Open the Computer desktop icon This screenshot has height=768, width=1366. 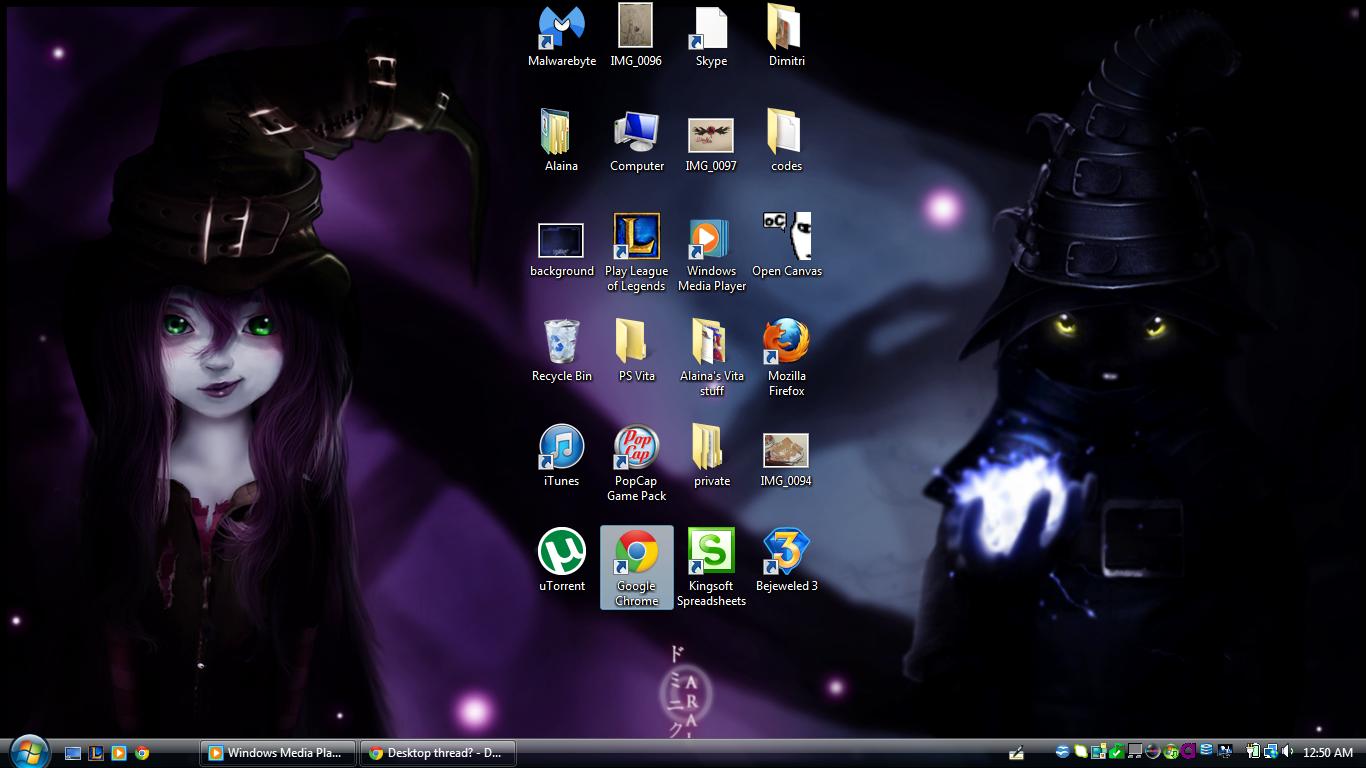[x=637, y=141]
